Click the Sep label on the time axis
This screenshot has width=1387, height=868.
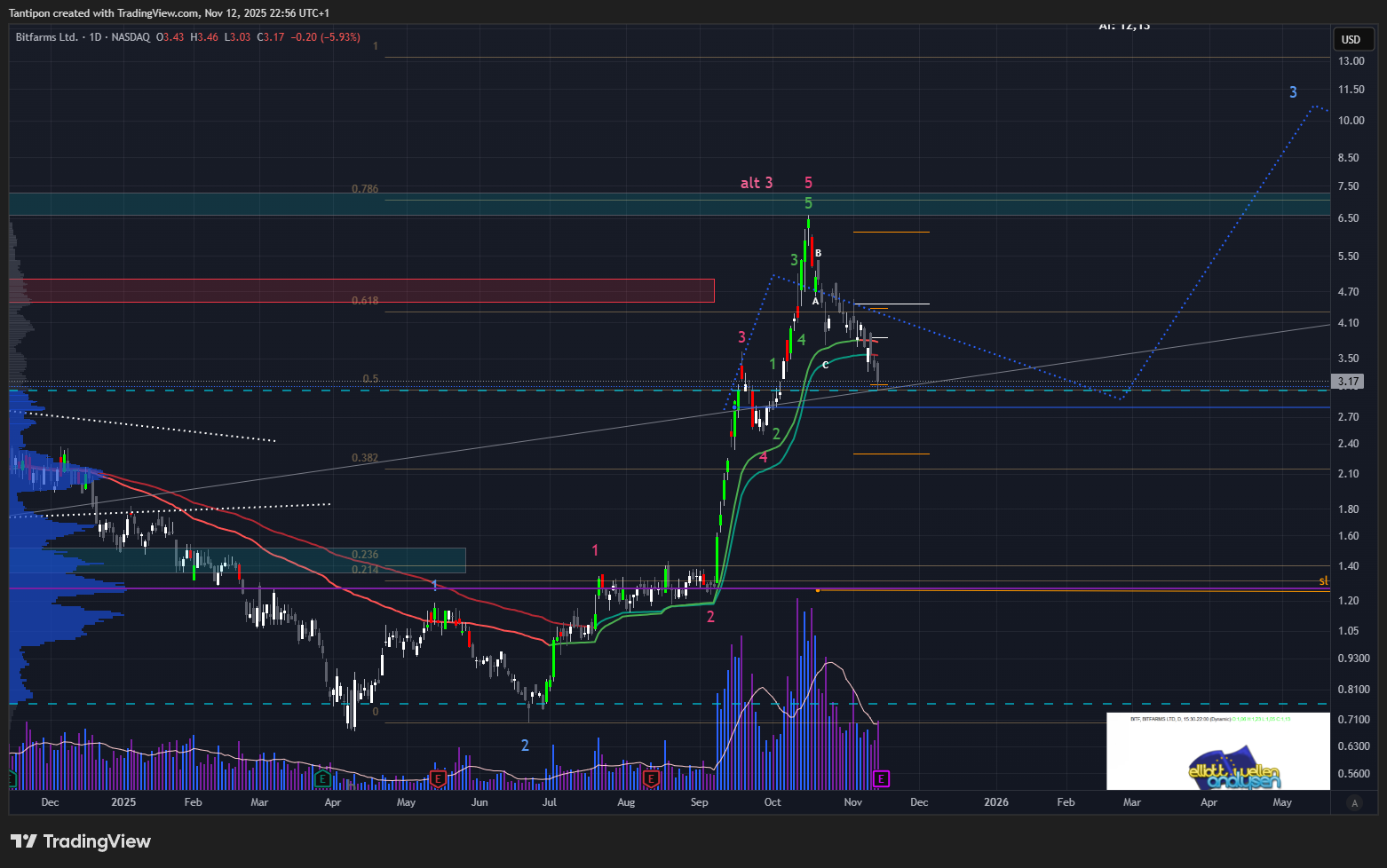[x=699, y=802]
